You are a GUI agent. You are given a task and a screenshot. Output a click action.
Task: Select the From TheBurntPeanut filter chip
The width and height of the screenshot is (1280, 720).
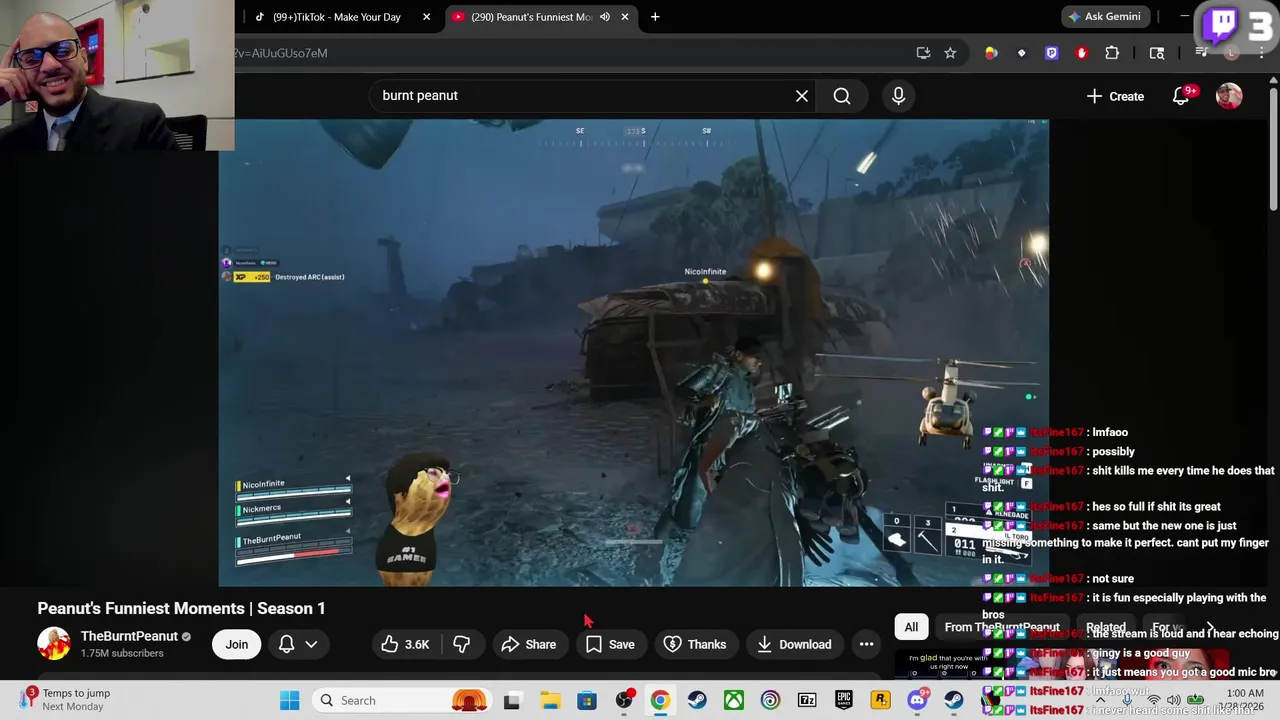1002,627
